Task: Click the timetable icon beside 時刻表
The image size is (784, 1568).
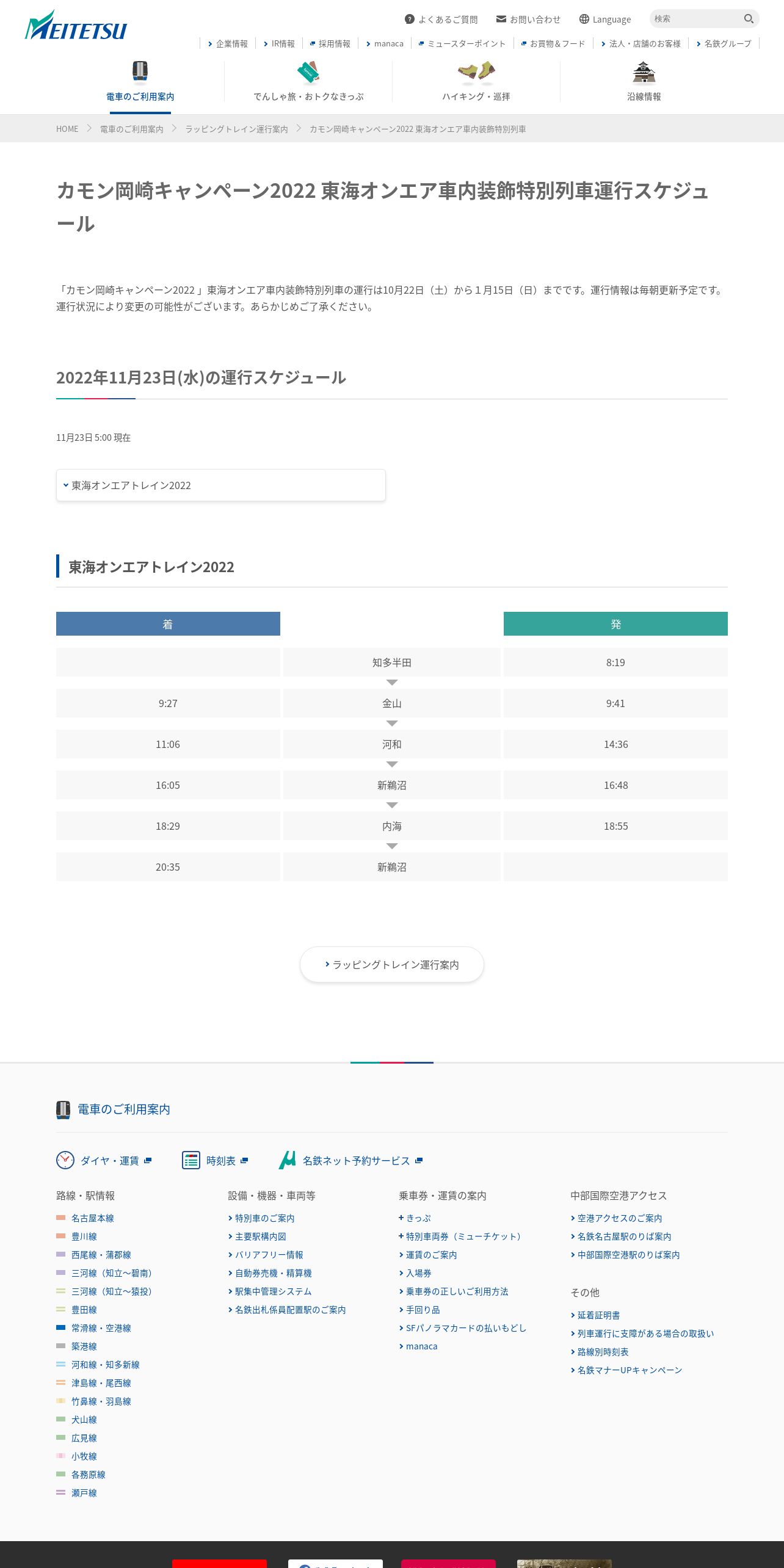Action: click(x=191, y=1160)
